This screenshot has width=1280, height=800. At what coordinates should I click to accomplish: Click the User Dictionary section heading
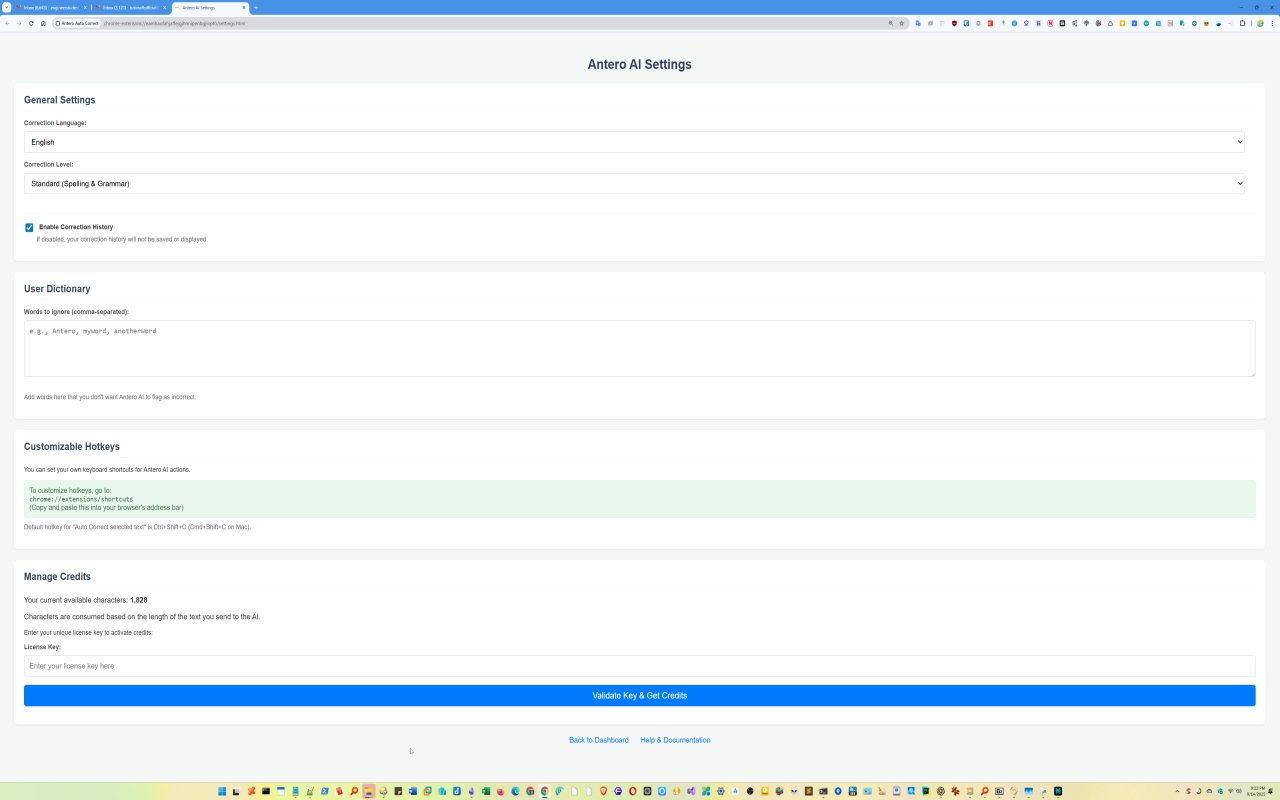[x=57, y=289]
